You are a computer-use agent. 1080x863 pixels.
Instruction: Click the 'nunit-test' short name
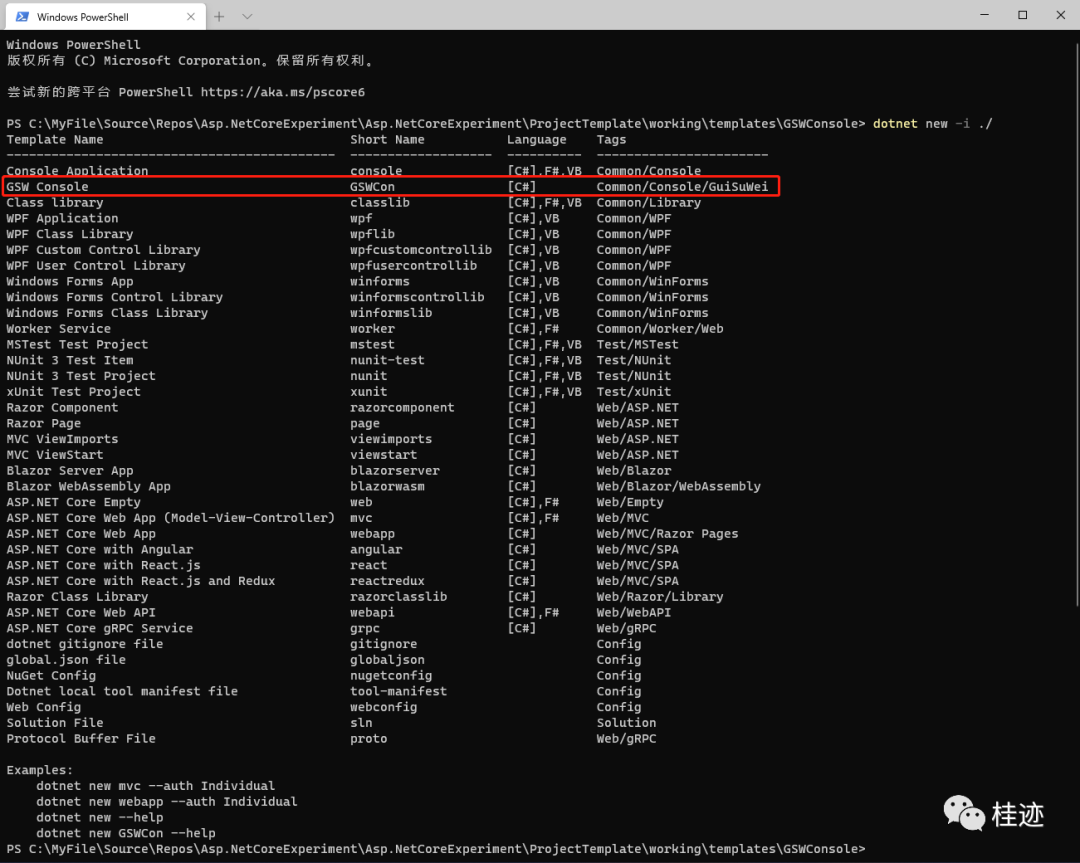387,360
